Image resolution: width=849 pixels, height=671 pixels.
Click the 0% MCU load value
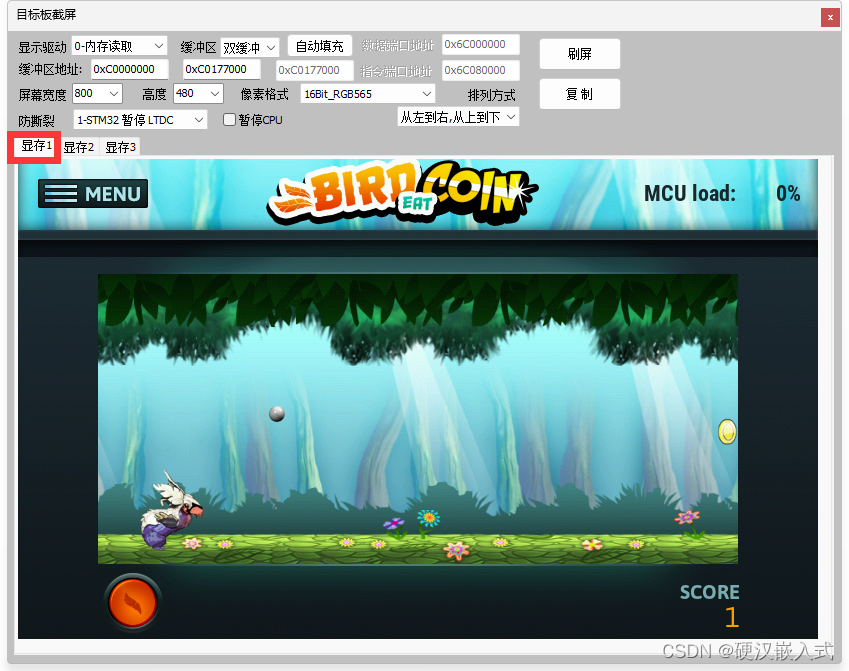click(x=788, y=193)
